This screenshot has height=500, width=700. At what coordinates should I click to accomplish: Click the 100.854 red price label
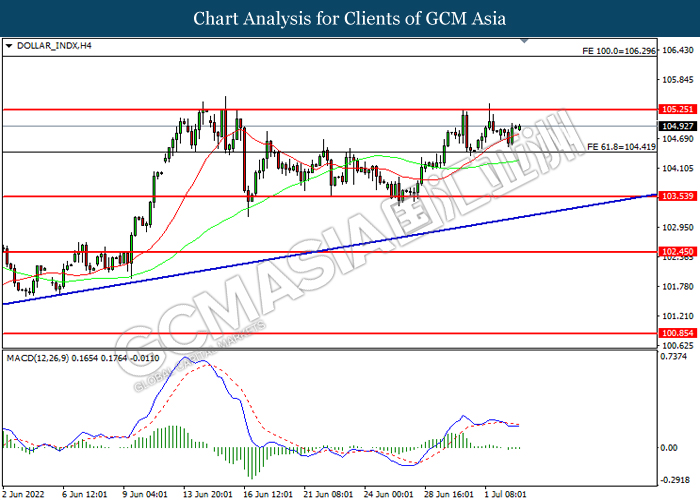[x=677, y=333]
